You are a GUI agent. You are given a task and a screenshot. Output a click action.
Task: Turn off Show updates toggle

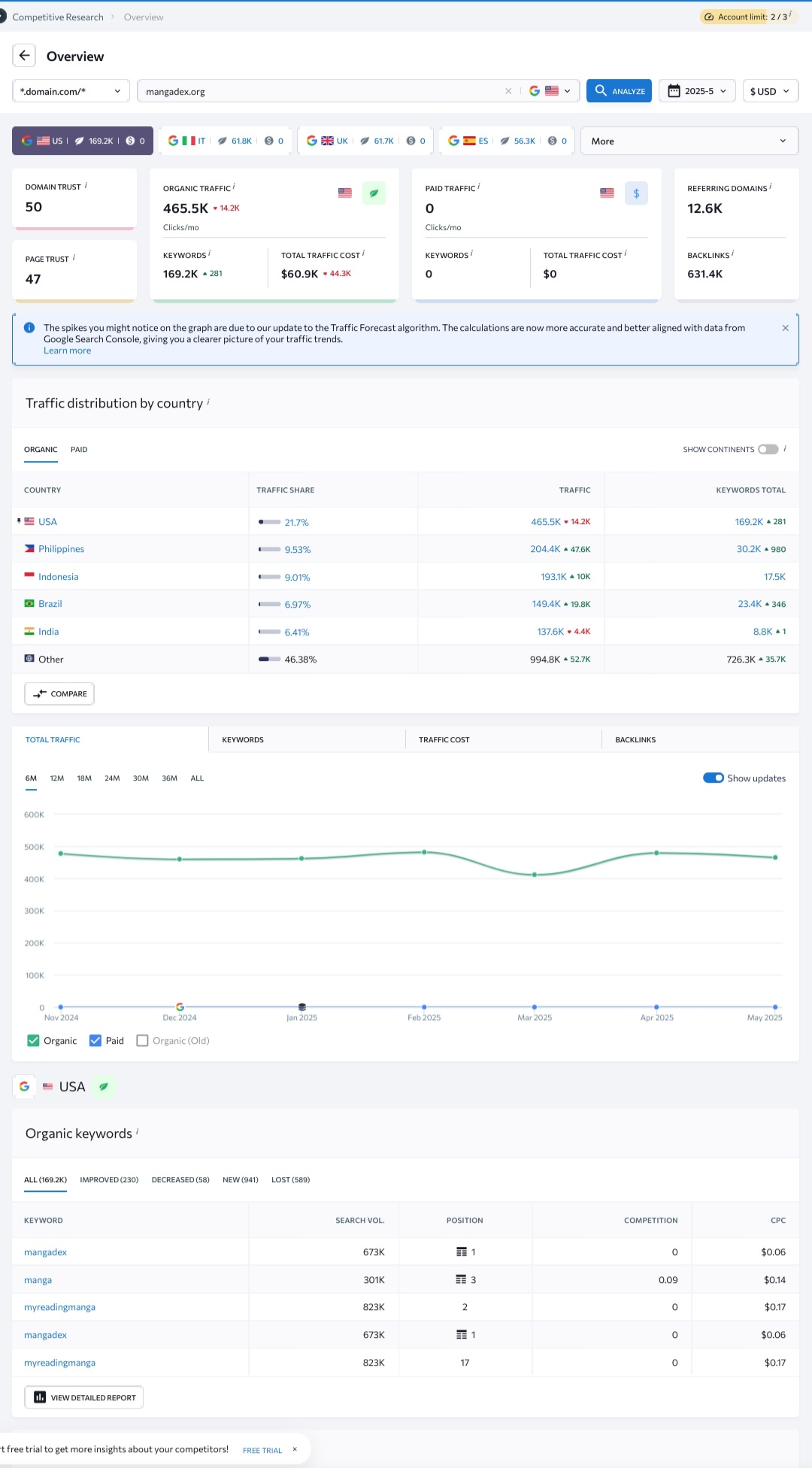[713, 778]
